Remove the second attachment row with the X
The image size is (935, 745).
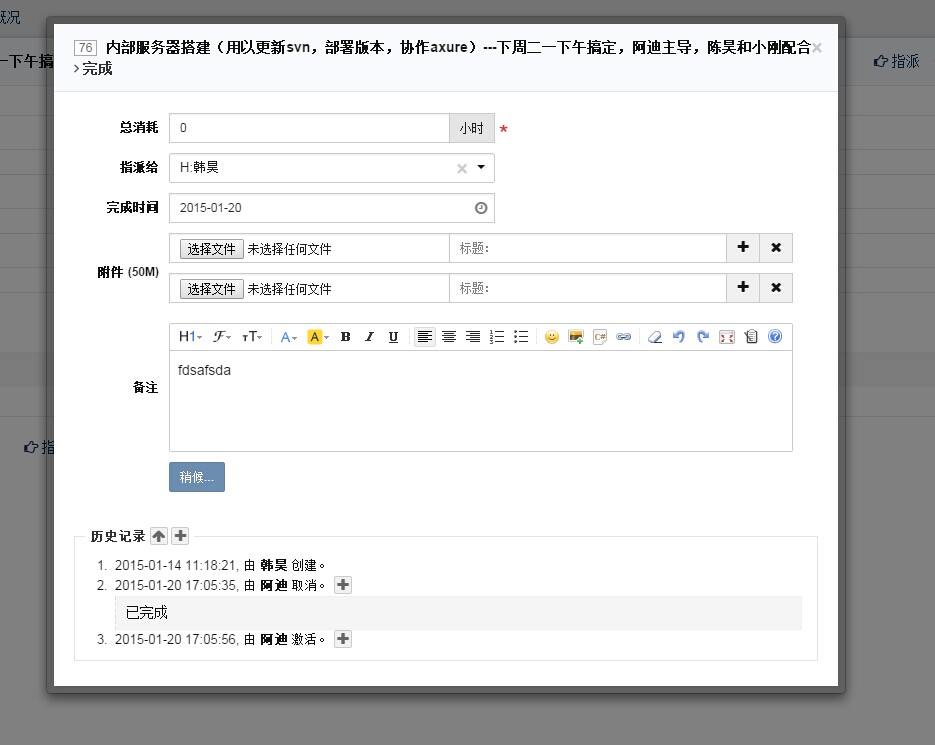[x=776, y=288]
